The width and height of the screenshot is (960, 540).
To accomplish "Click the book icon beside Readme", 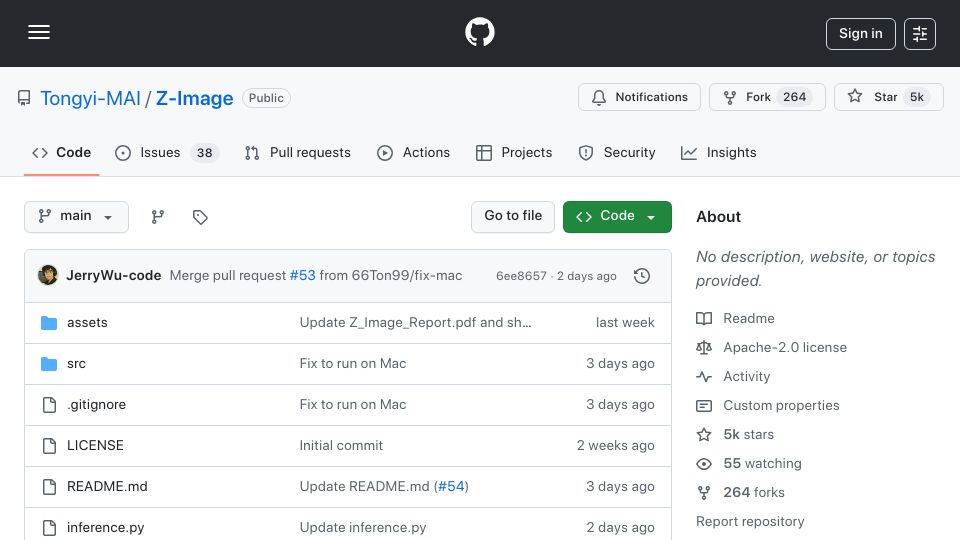I will (x=704, y=318).
